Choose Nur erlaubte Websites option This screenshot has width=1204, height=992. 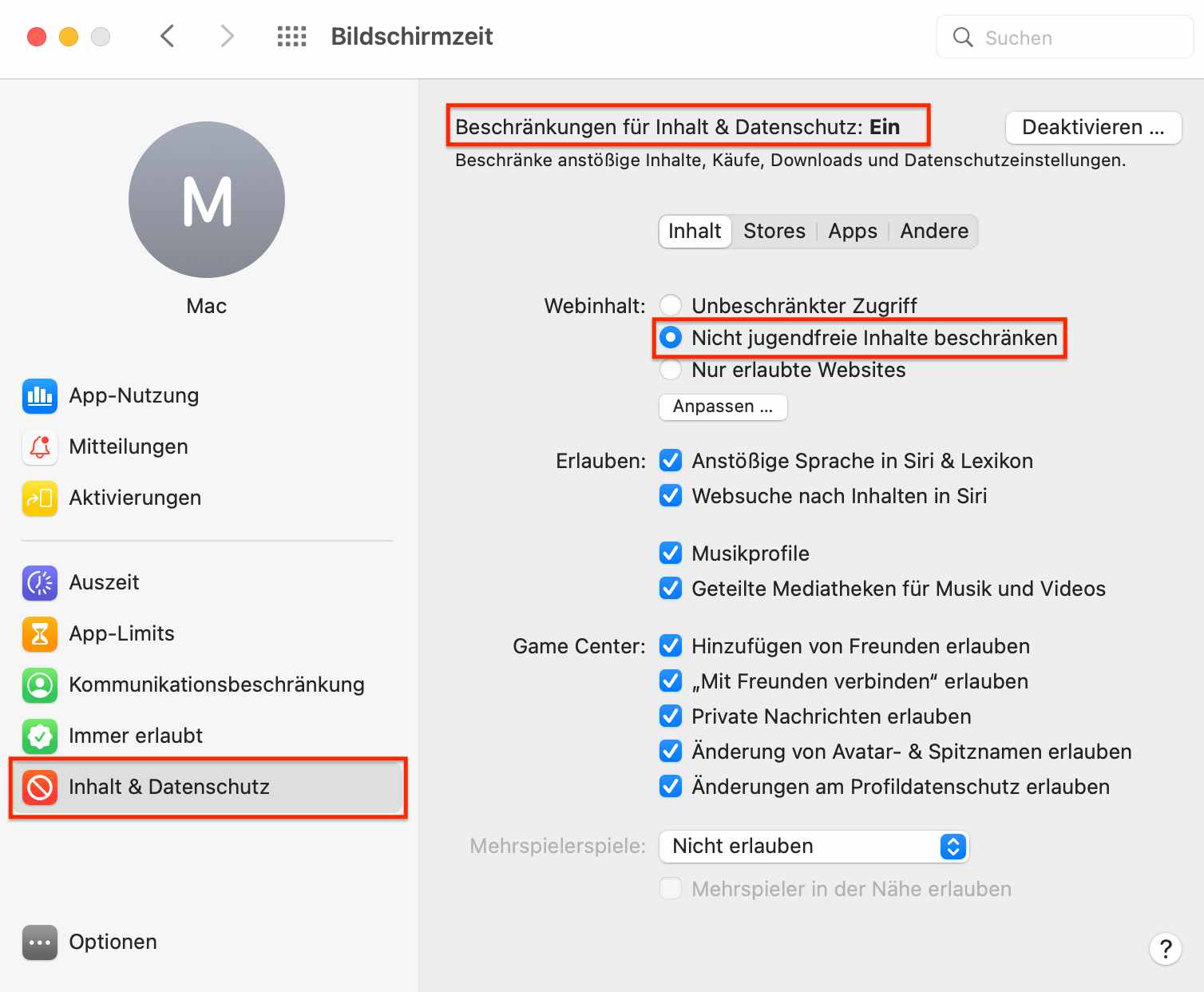(x=671, y=370)
